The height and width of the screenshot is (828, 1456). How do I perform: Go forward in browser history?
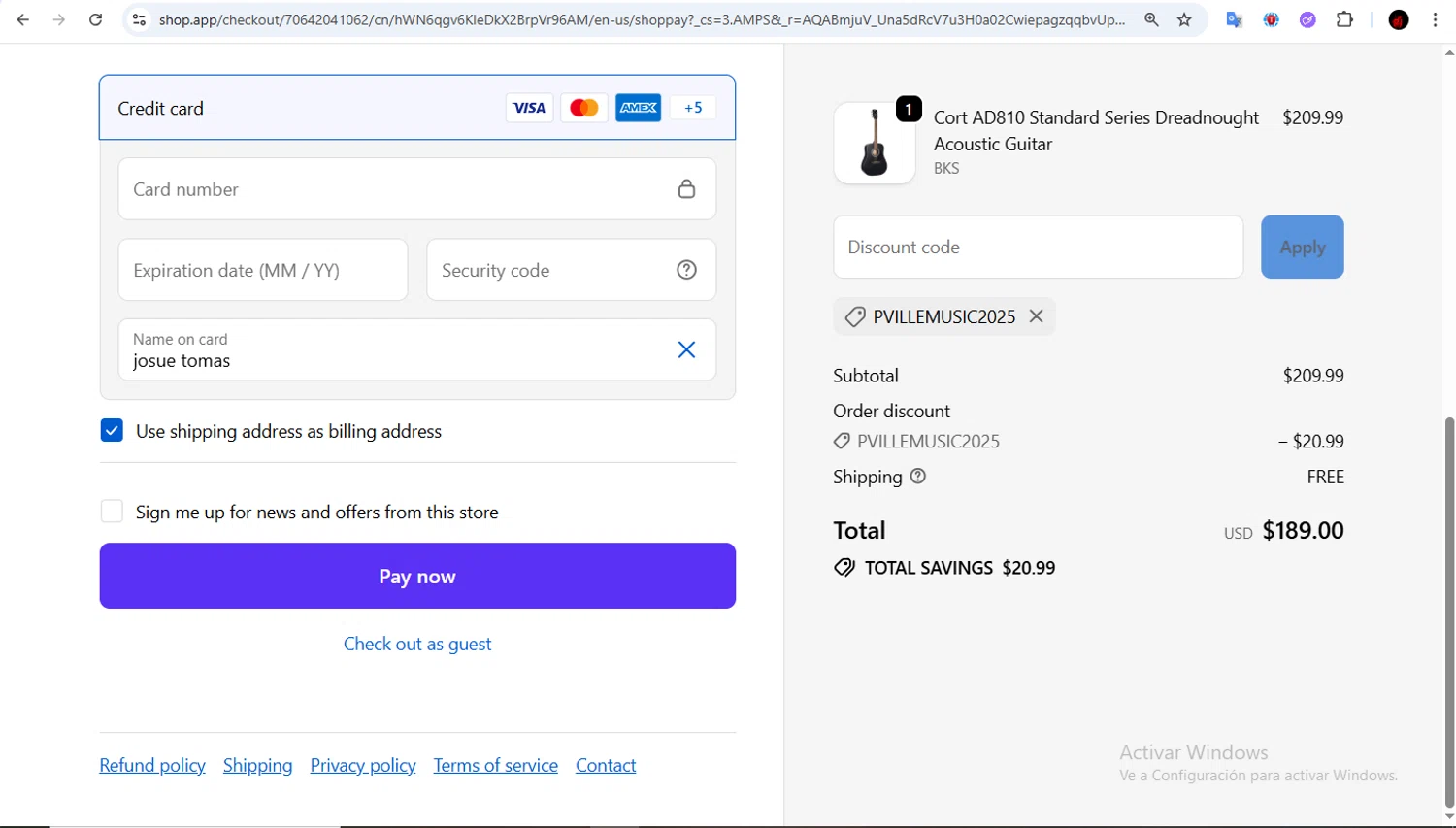click(x=59, y=19)
